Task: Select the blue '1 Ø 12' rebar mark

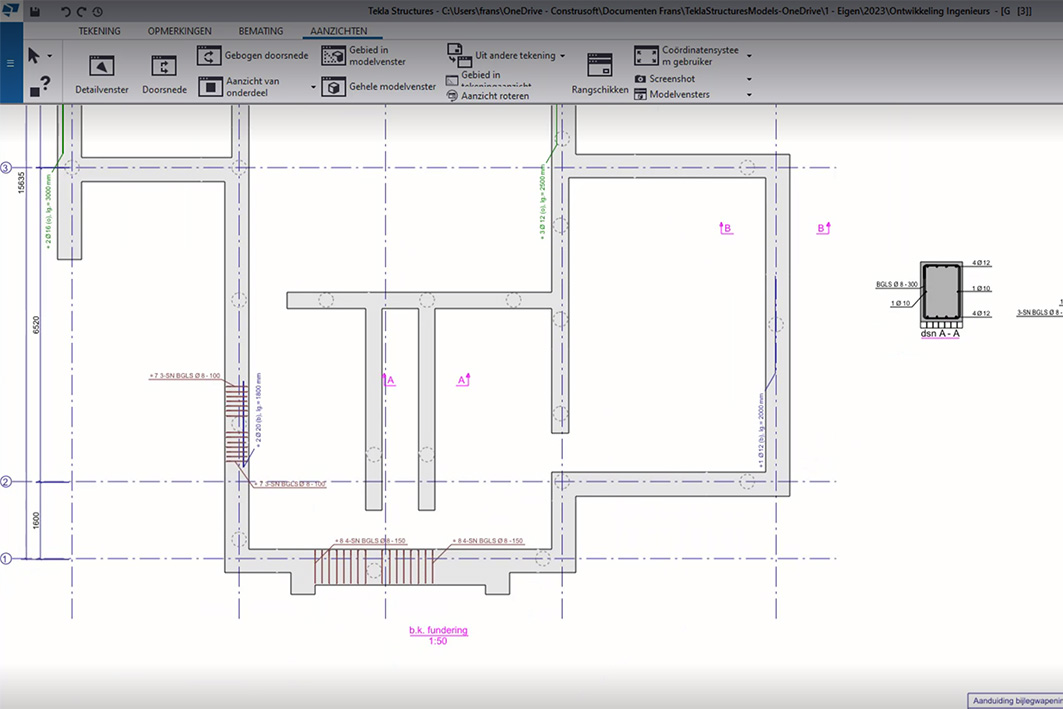Action: point(761,431)
